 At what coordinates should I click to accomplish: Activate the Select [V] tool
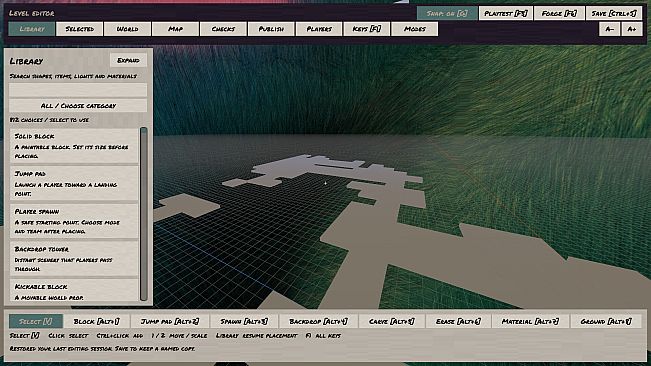pyautogui.click(x=36, y=321)
